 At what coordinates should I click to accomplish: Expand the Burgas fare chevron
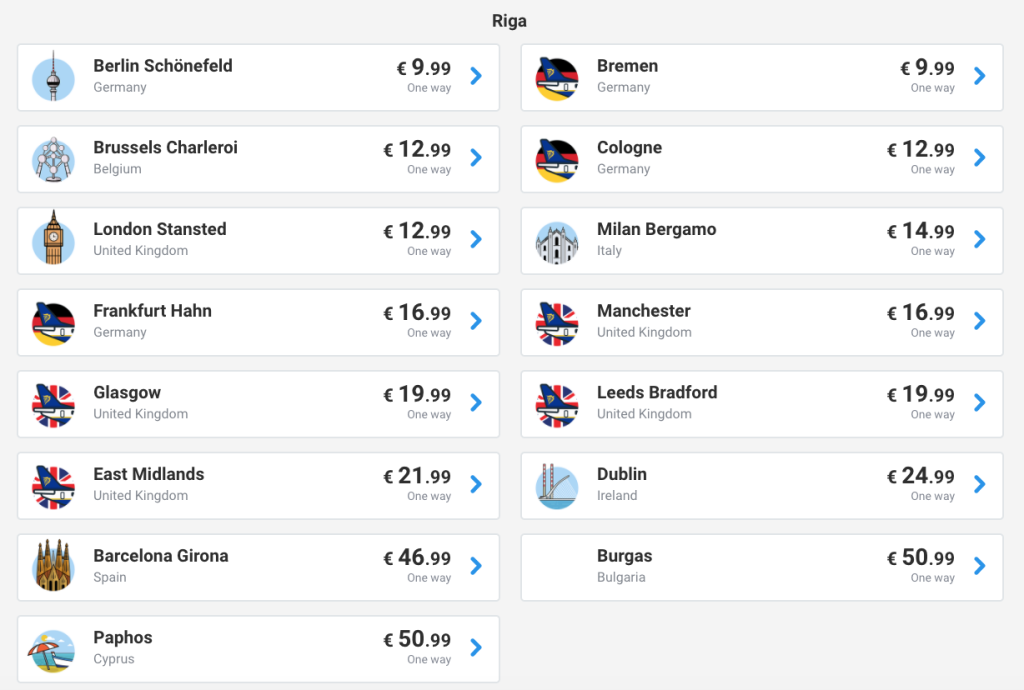pyautogui.click(x=980, y=566)
